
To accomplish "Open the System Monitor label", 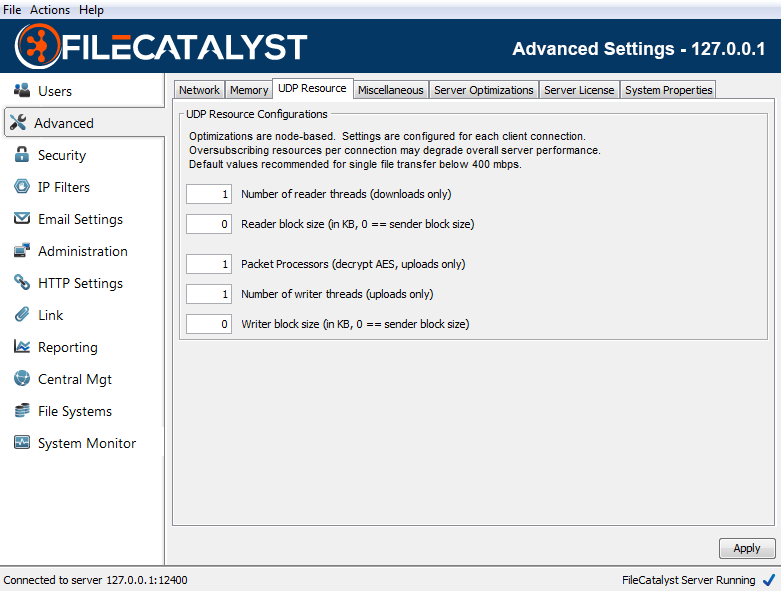I will [x=87, y=443].
